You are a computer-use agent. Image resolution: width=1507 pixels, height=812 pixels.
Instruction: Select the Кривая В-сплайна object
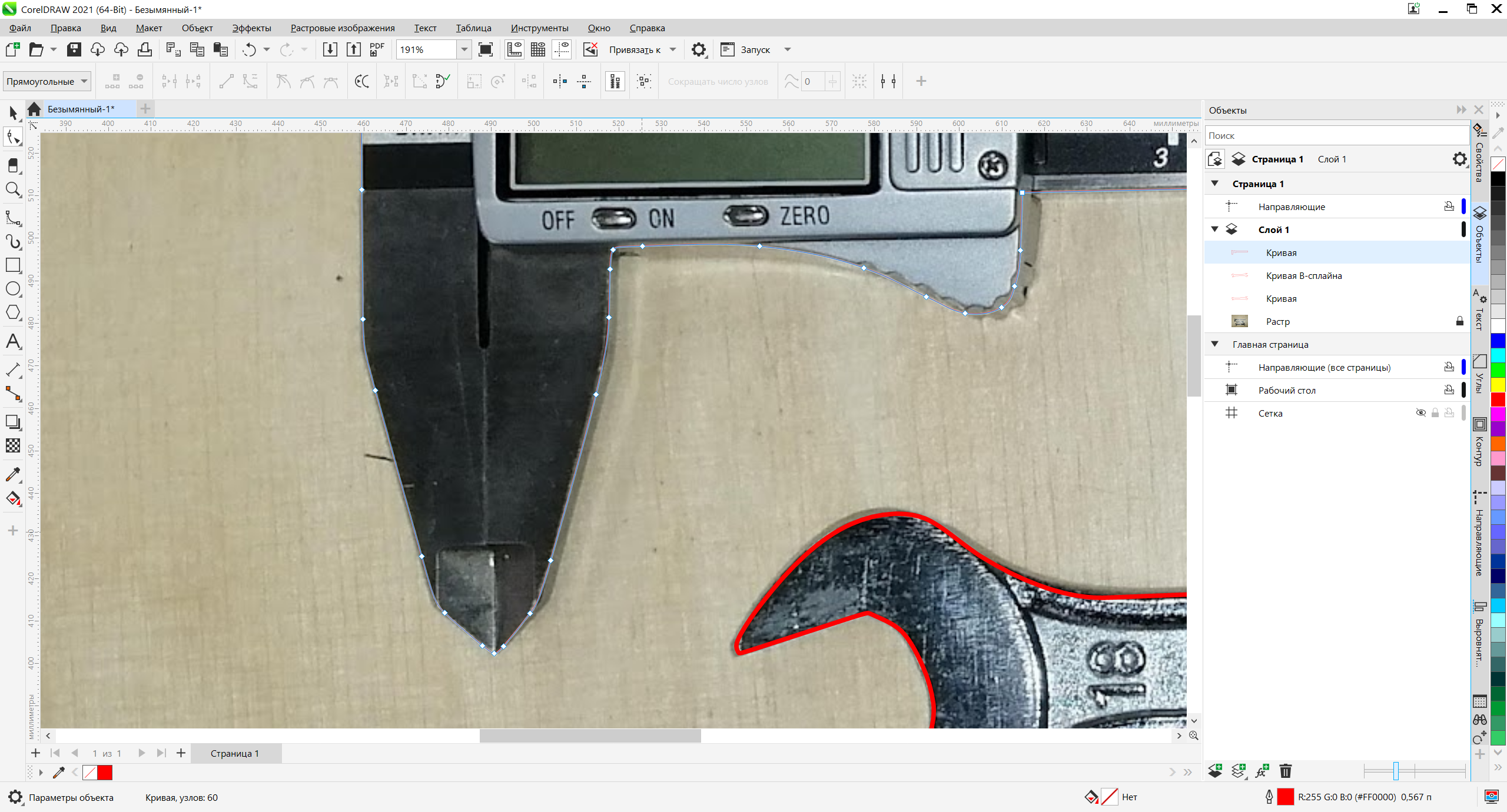1303,275
